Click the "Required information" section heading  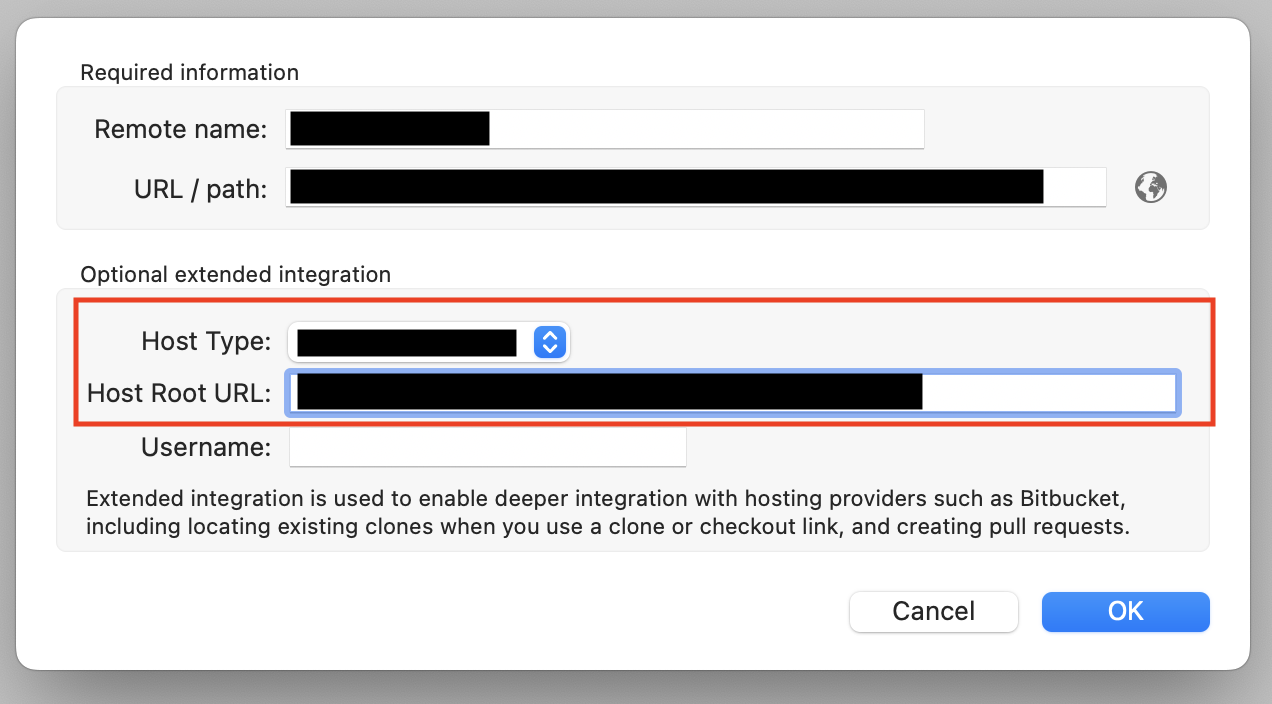[x=189, y=72]
